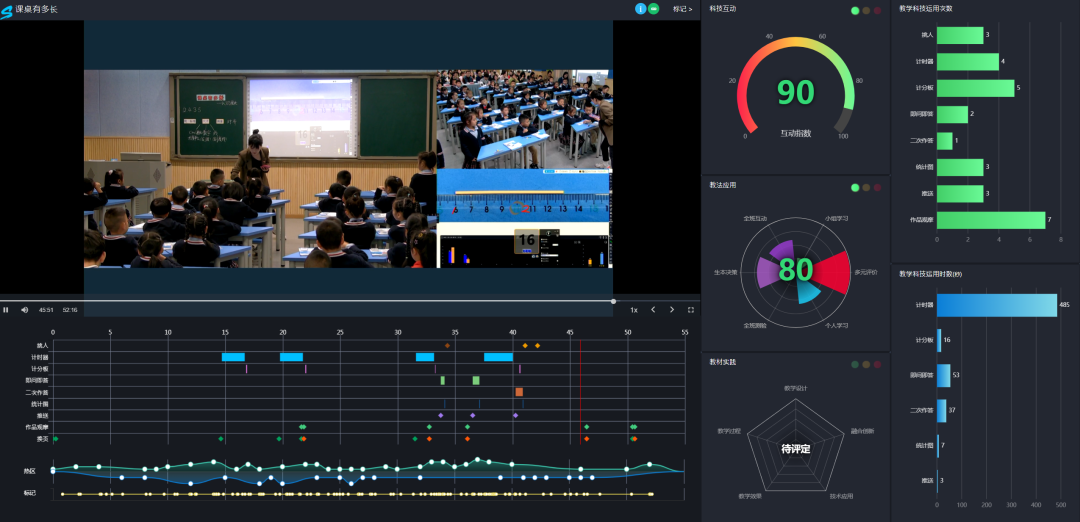
Task: Mute the video with the speaker icon
Action: pos(24,310)
